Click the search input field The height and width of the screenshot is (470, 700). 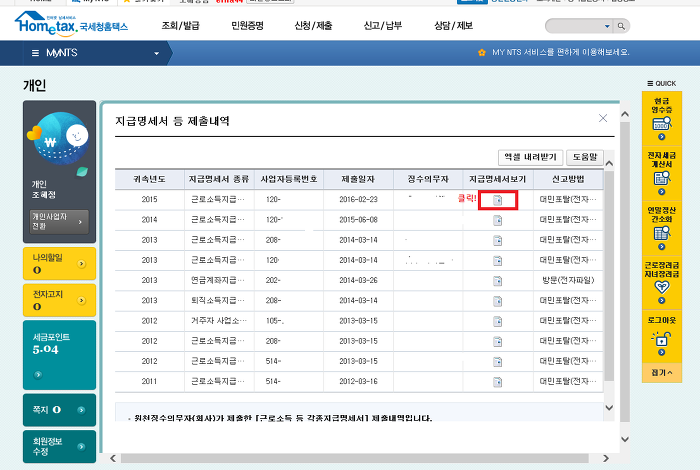click(x=575, y=26)
